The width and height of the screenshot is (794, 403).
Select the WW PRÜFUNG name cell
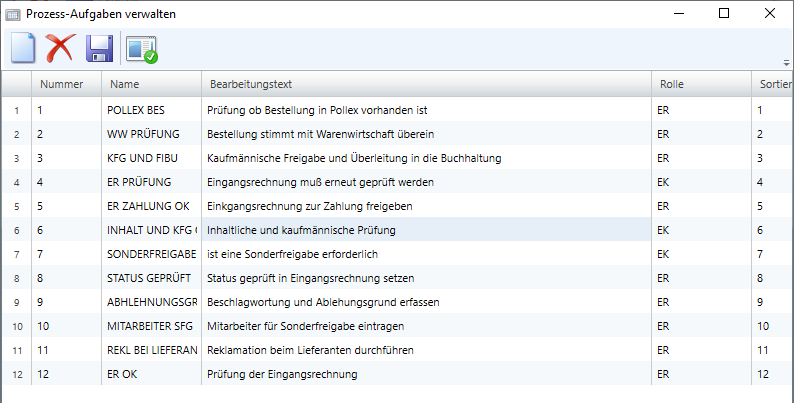point(140,134)
